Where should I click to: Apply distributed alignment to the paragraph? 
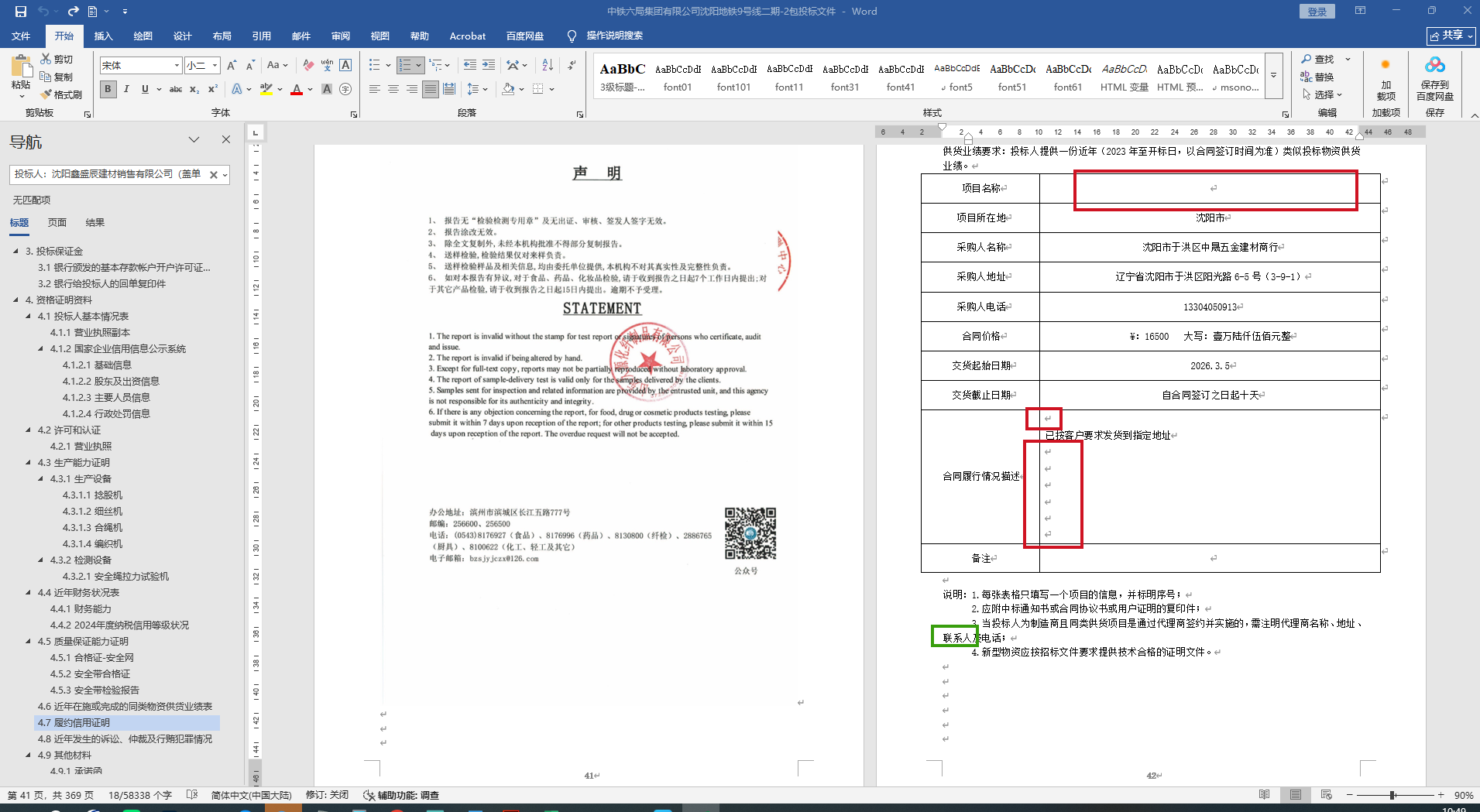point(449,90)
